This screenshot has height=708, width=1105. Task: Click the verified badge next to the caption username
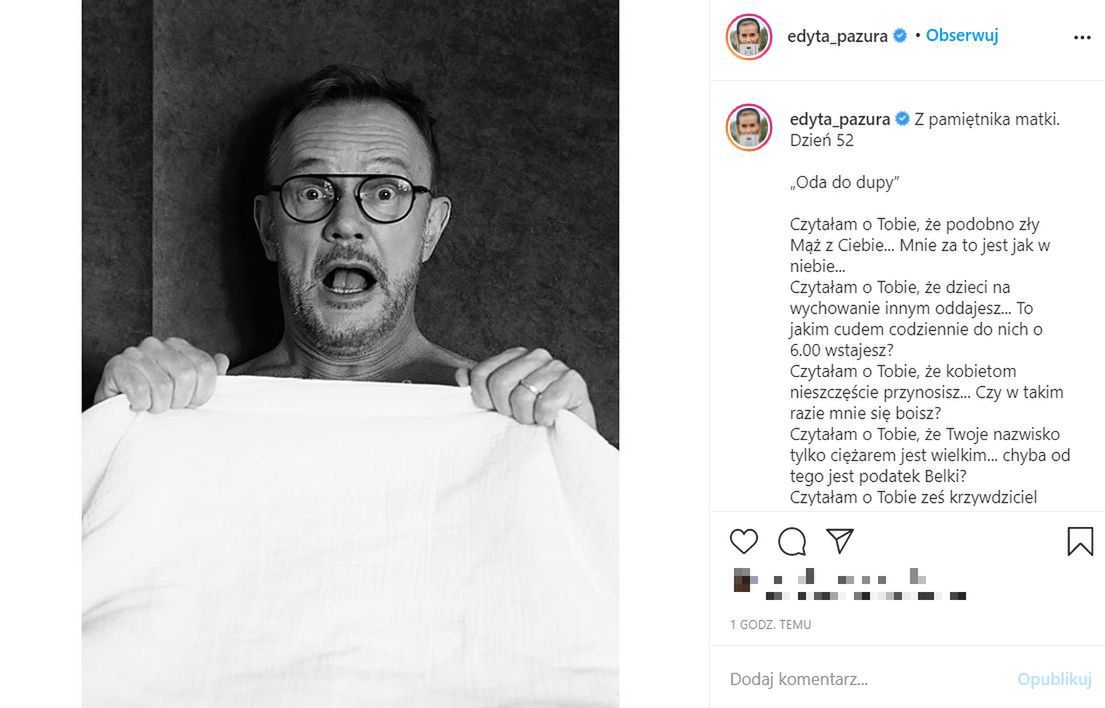pos(902,119)
